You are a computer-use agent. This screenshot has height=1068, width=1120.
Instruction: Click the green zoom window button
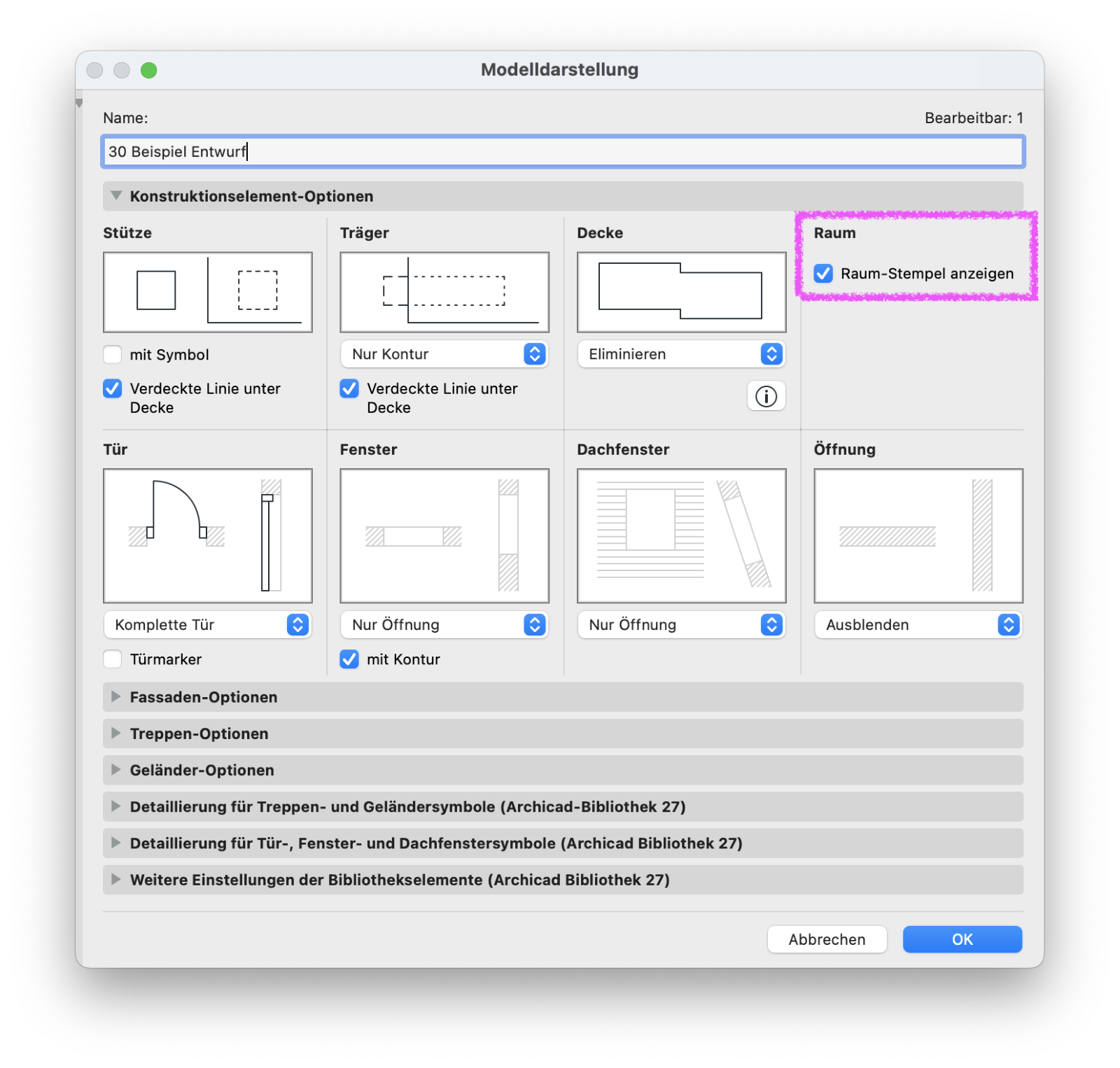148,70
